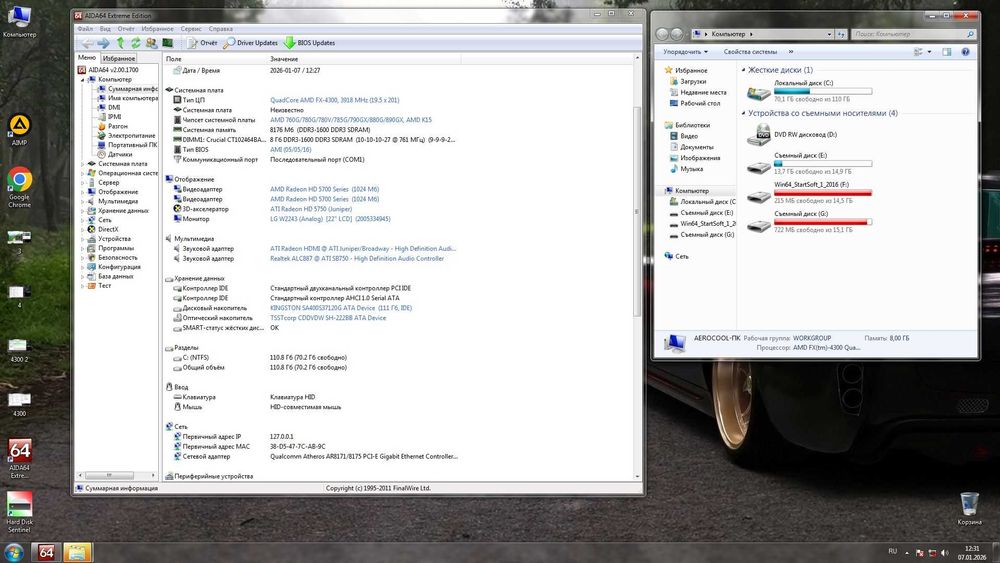This screenshot has height=563, width=1000.
Task: Open Google Chrome desktop icon
Action: [x=19, y=187]
